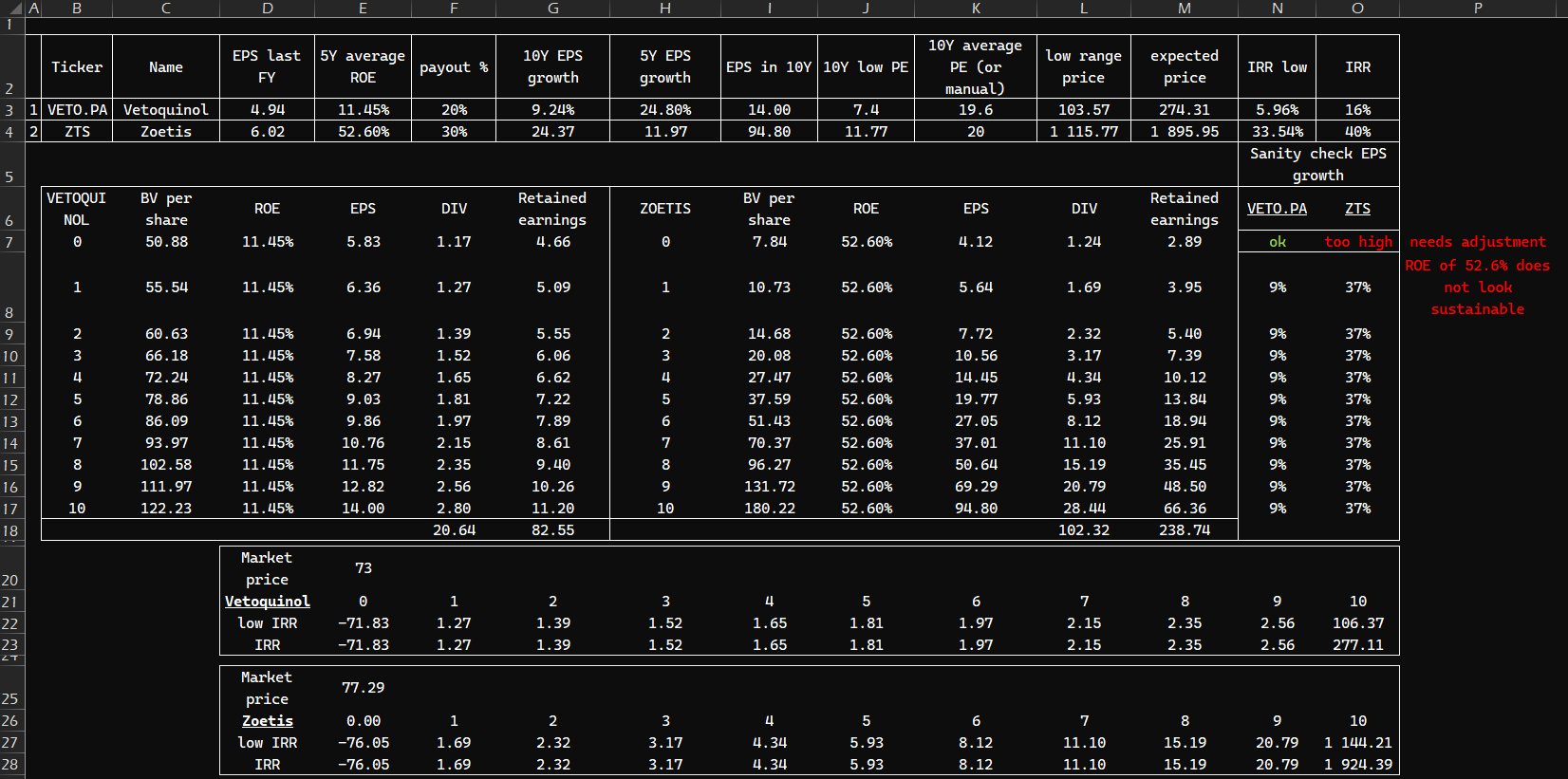Select the dividend total 20.64
The width and height of the screenshot is (1568, 779).
pyautogui.click(x=454, y=530)
